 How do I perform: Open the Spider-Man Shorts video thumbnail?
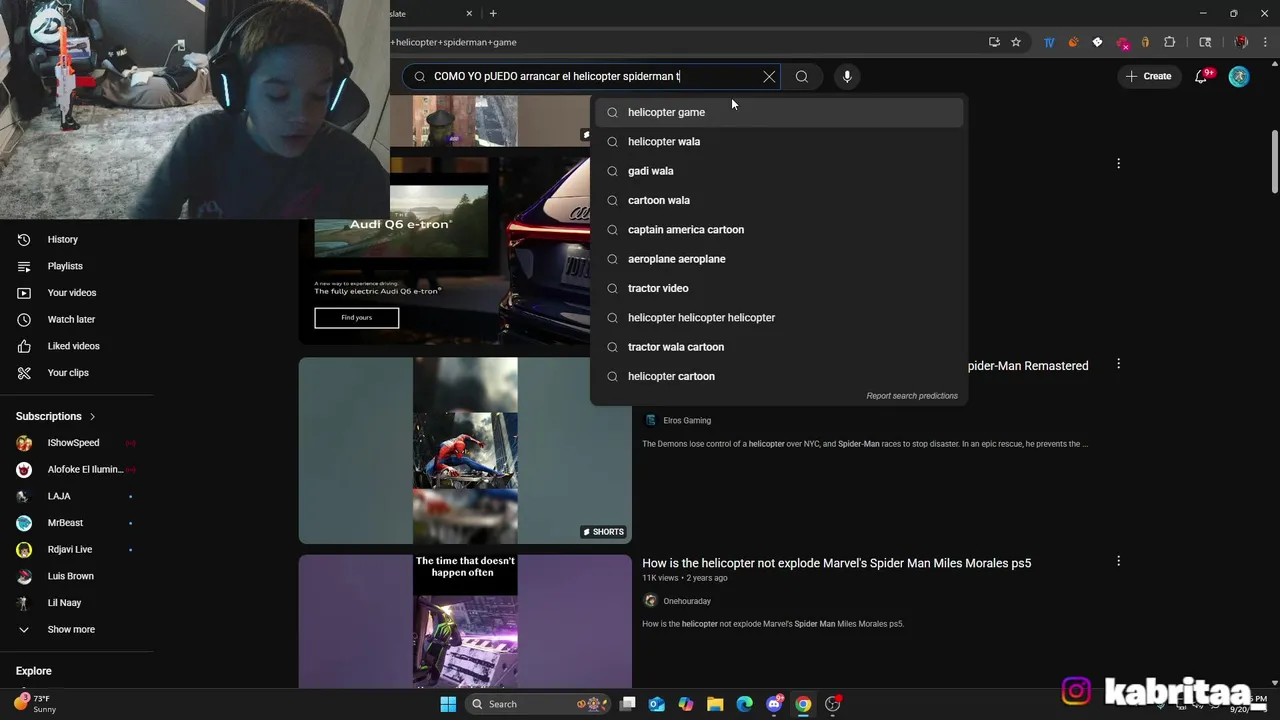point(465,450)
